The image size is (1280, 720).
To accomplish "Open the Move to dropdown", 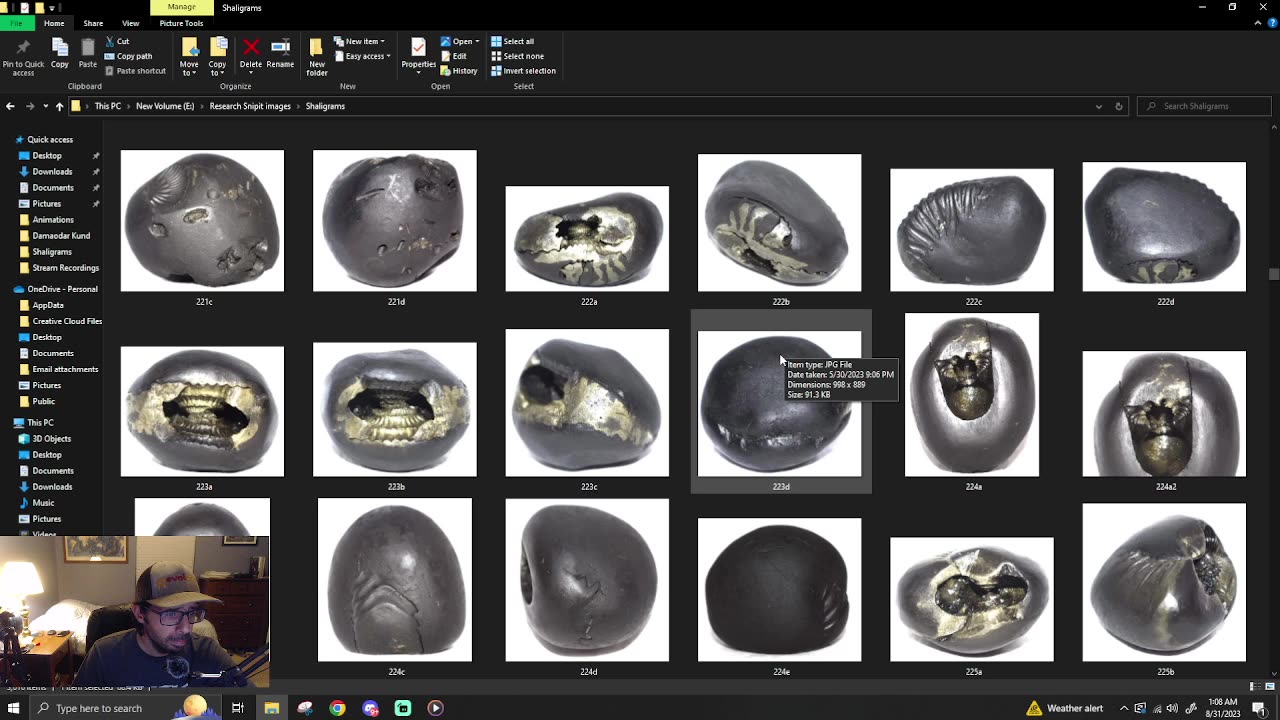I will click(x=189, y=58).
